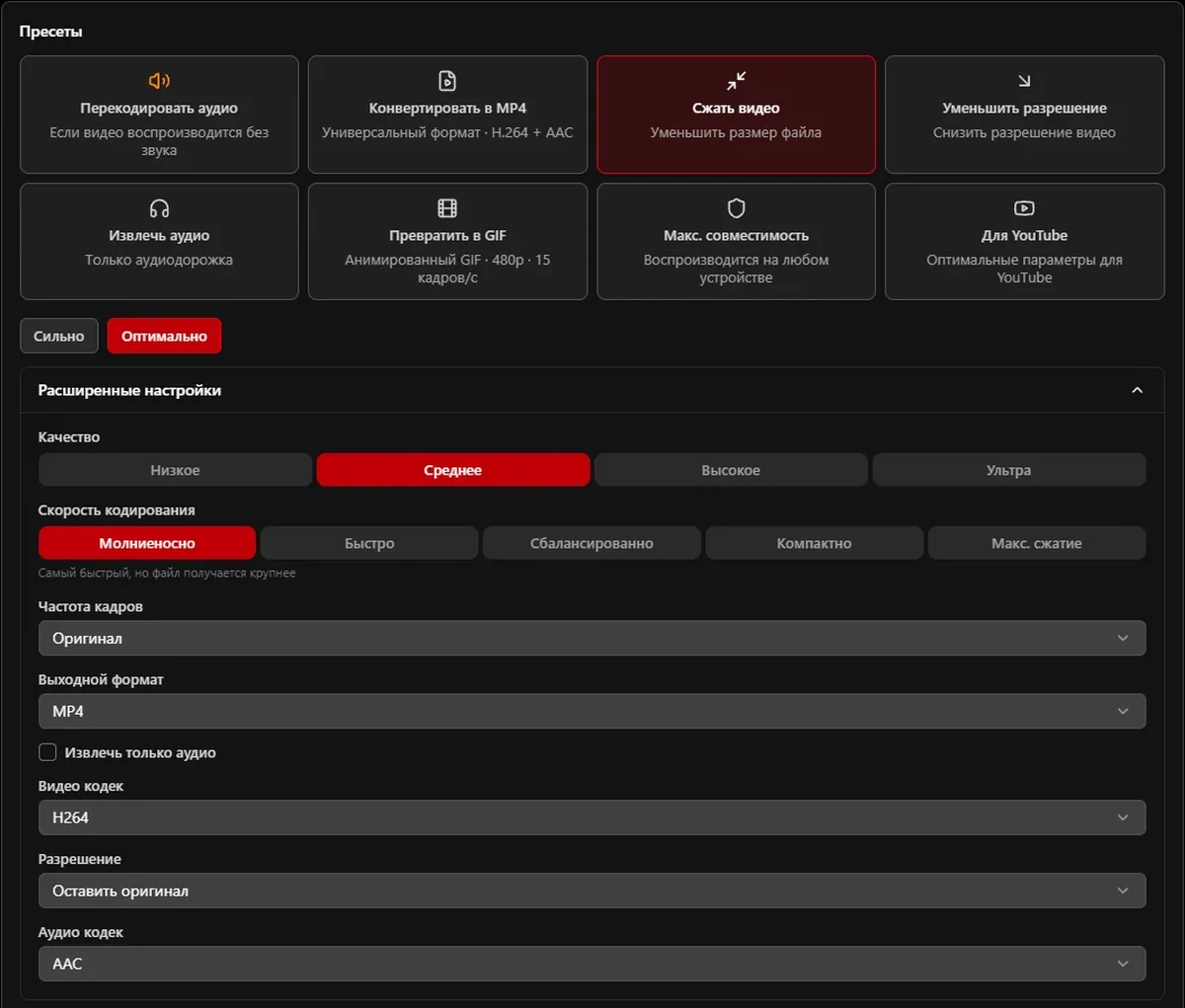Click the film strip icon on Превратить в GIF
Screen dimensions: 1185x1008
tap(447, 208)
